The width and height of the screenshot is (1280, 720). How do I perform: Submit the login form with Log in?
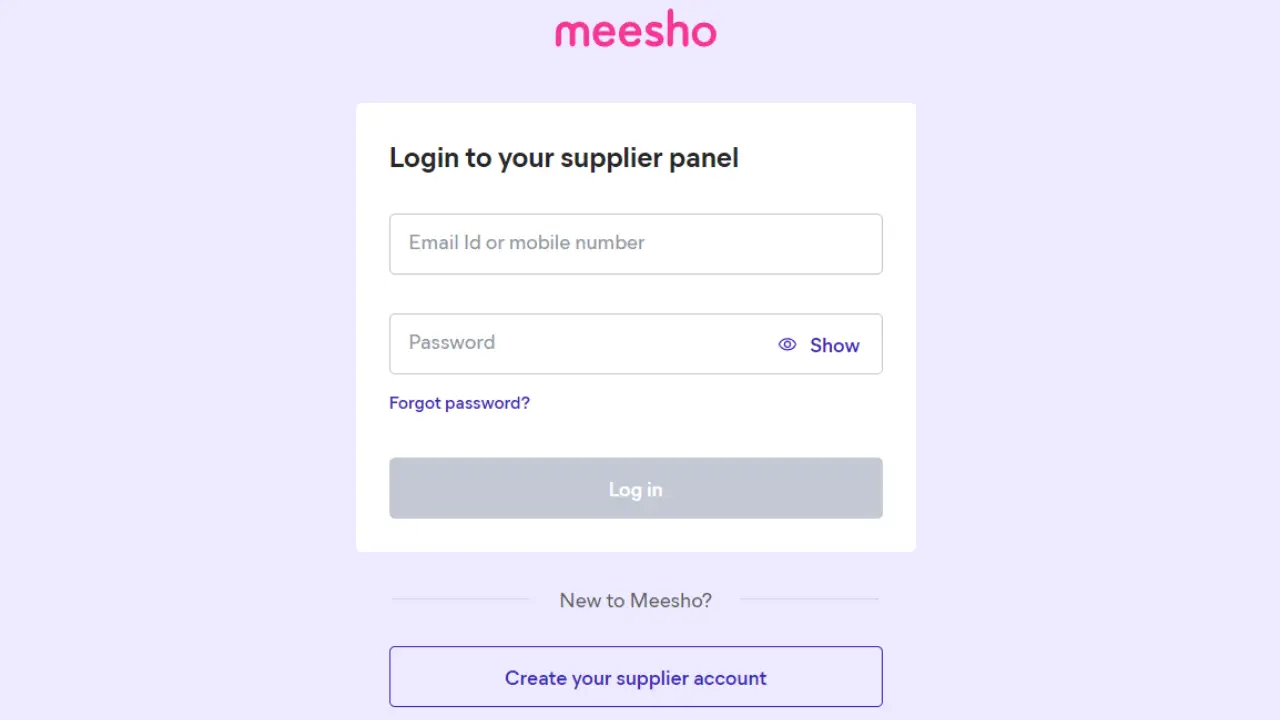pos(635,488)
